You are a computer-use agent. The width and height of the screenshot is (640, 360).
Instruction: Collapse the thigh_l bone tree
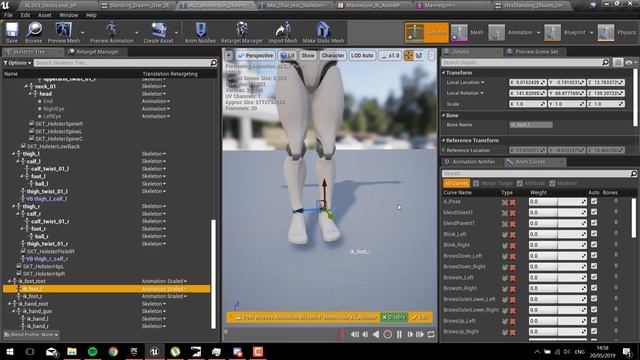pyautogui.click(x=13, y=154)
